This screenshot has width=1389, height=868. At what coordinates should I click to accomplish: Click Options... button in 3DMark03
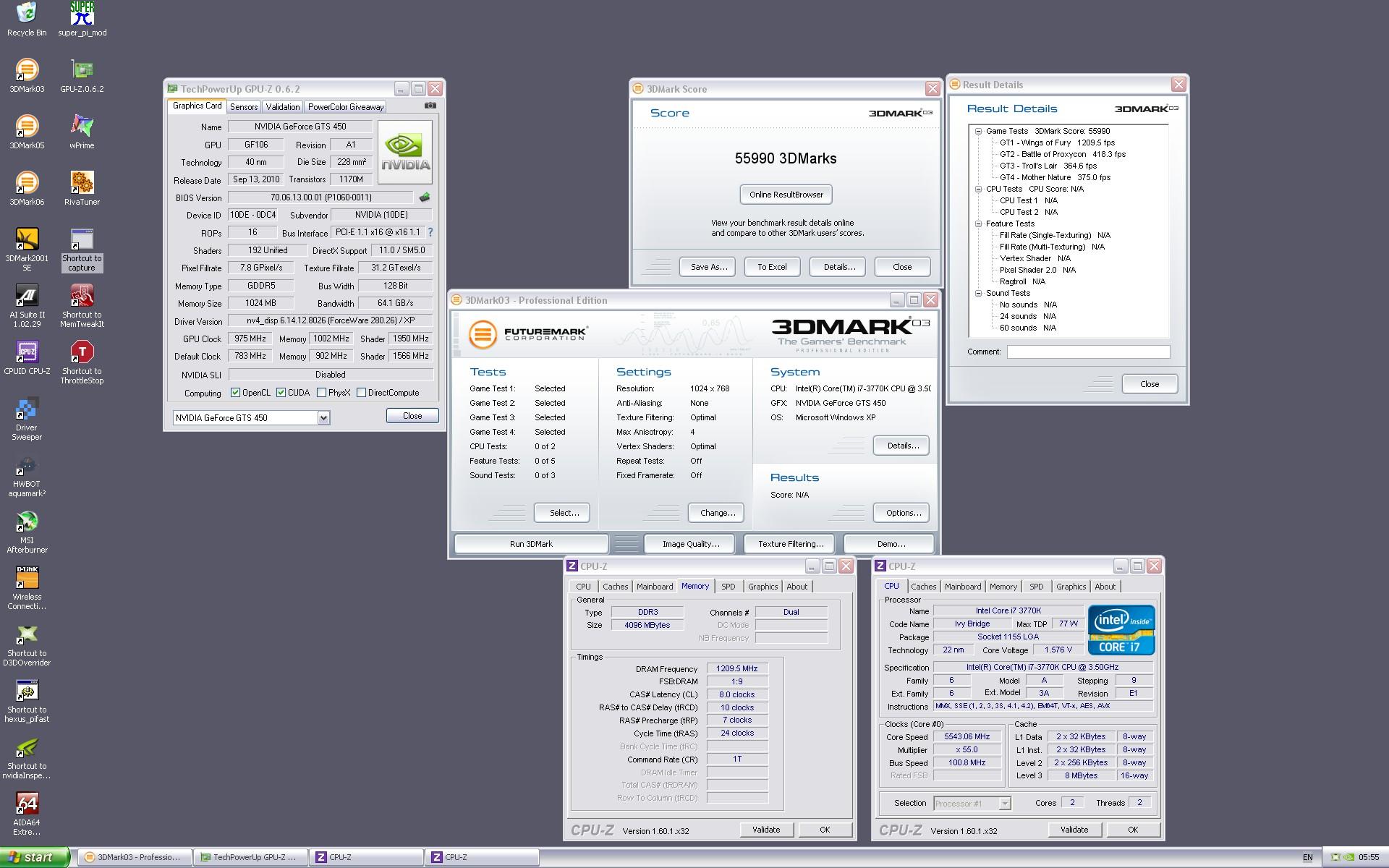tap(903, 513)
